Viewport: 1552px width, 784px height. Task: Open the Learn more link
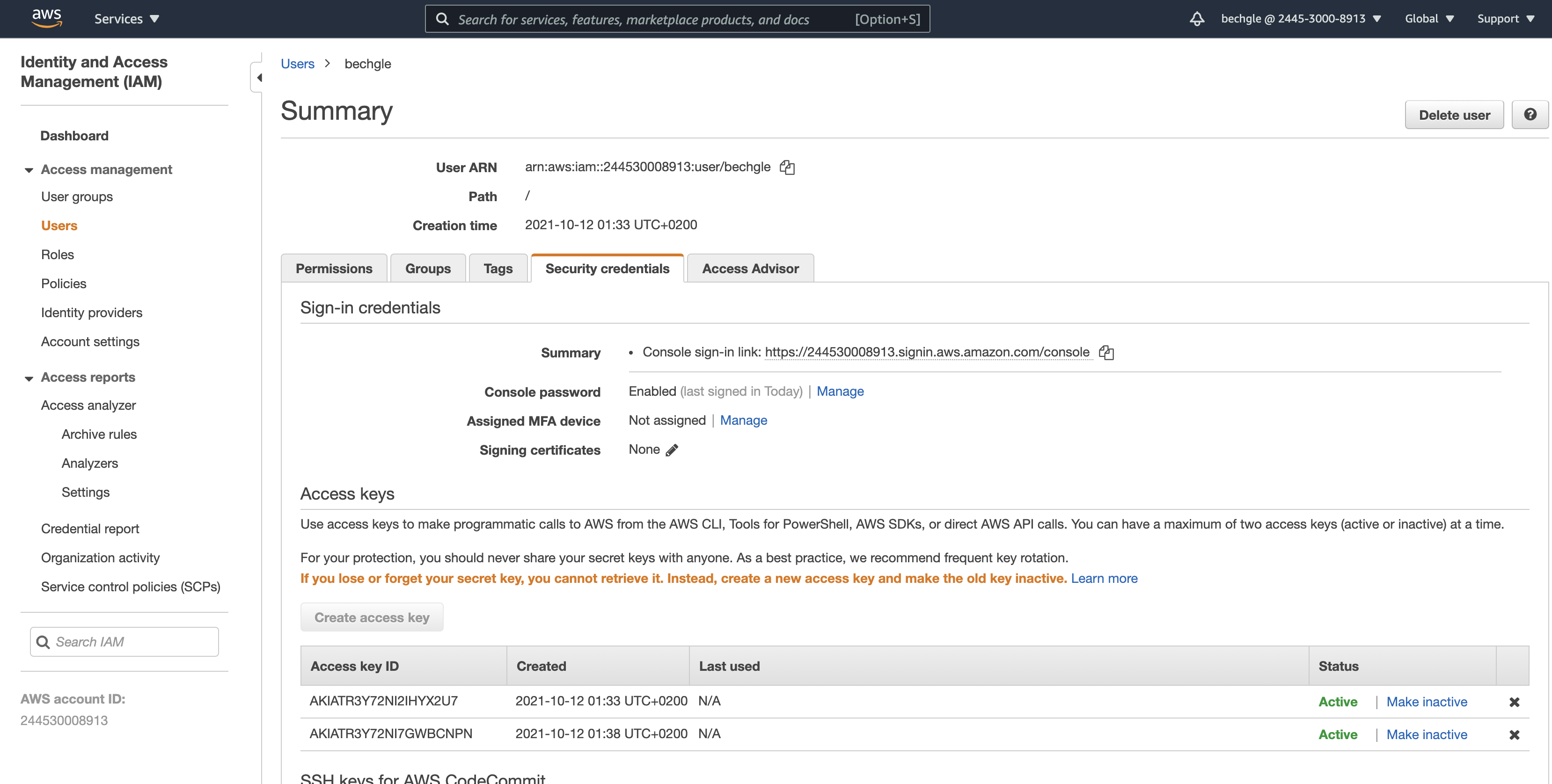pos(1104,578)
